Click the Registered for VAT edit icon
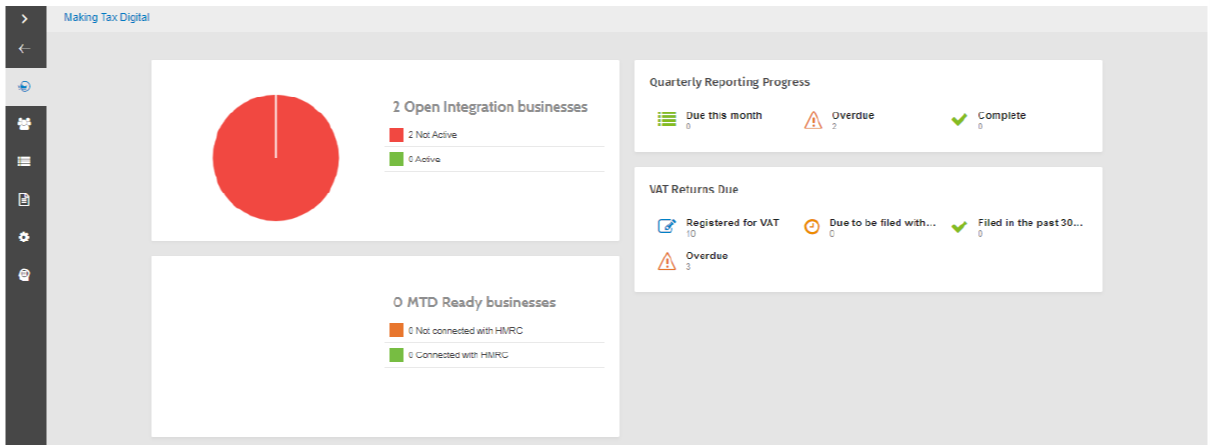 (x=667, y=227)
